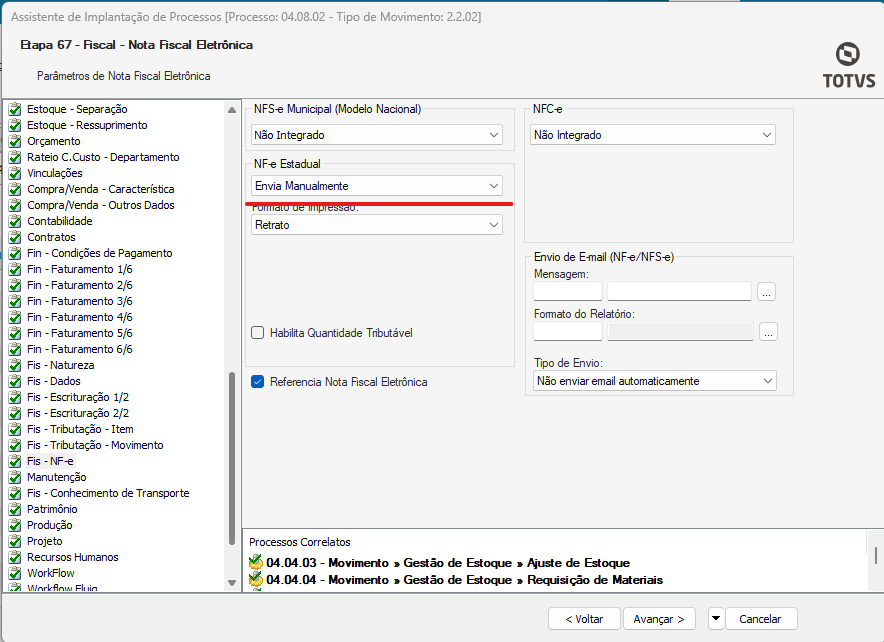Click the Ajuste de Estoque process icon
The width and height of the screenshot is (884, 642).
[256, 562]
